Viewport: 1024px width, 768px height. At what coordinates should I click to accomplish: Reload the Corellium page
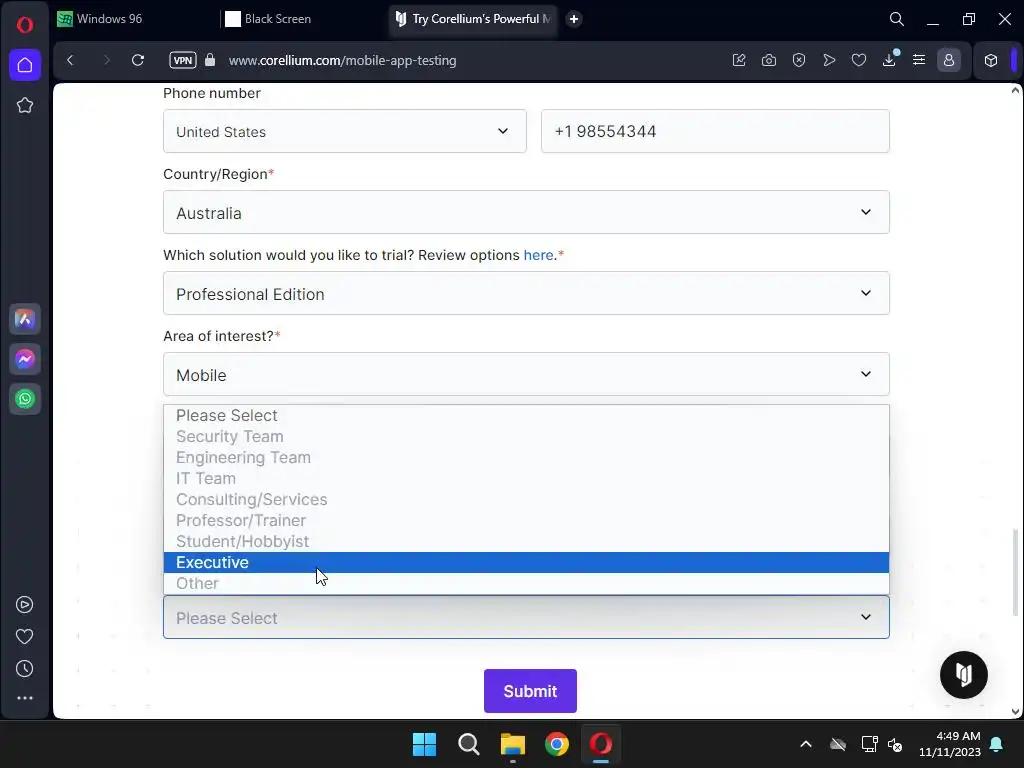click(138, 60)
